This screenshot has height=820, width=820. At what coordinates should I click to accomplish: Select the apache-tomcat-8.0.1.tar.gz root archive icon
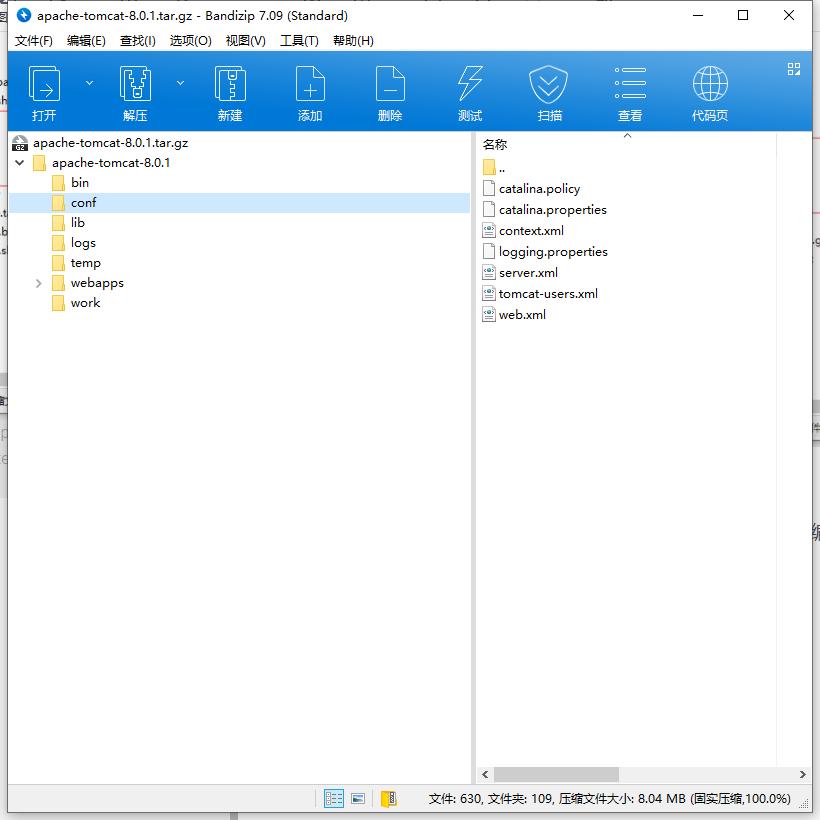20,143
